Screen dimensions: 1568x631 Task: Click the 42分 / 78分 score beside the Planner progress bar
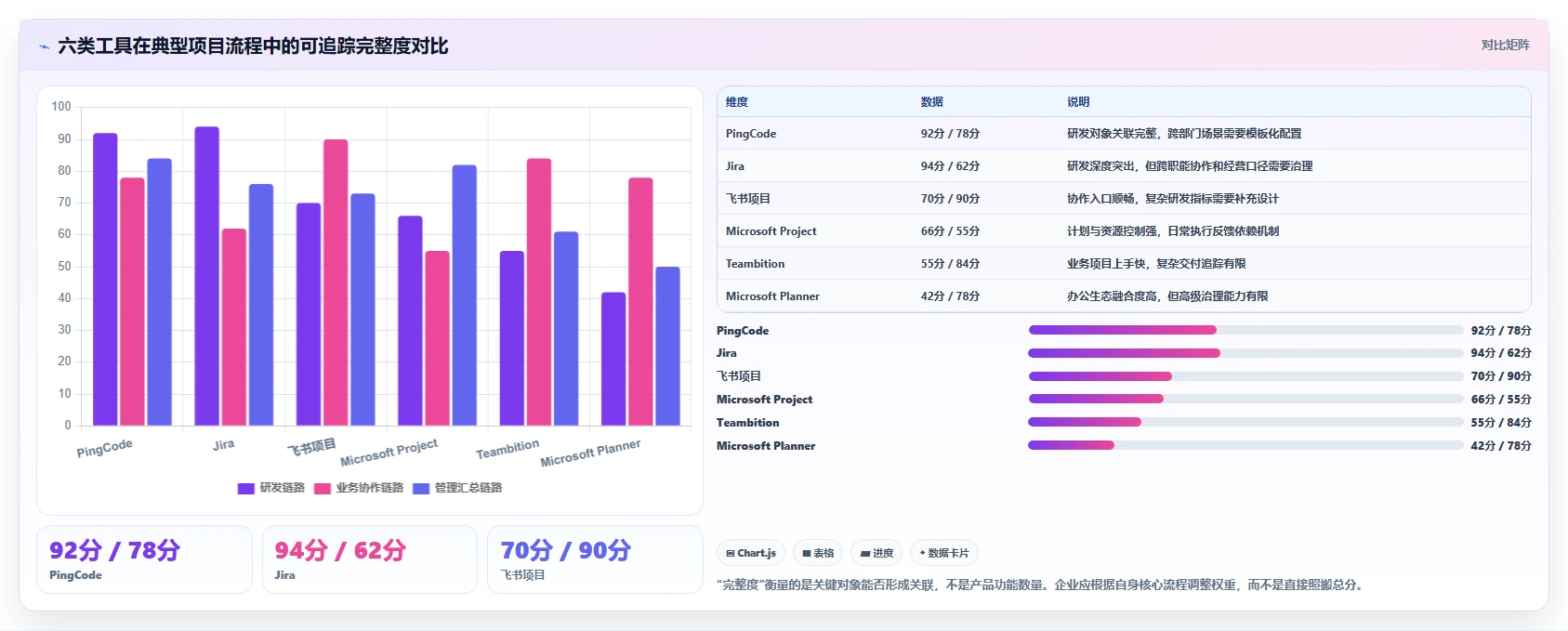(x=1501, y=446)
